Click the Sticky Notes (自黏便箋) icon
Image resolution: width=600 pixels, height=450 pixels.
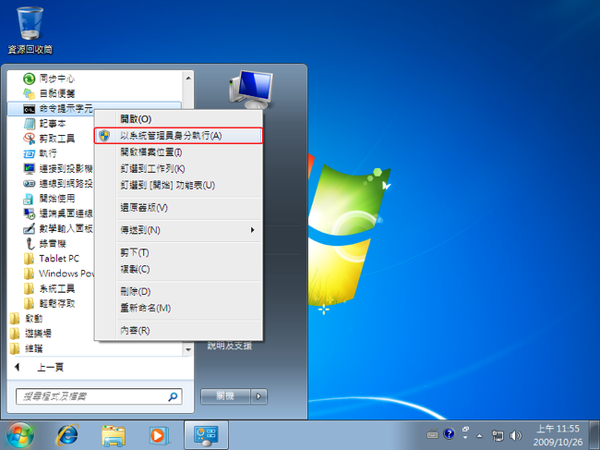click(x=29, y=93)
